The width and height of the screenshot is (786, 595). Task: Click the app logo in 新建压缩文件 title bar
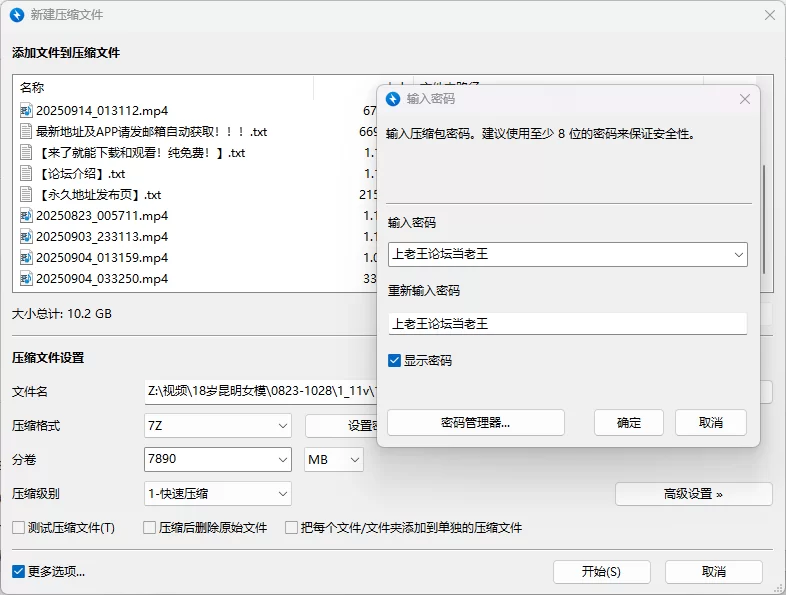pyautogui.click(x=16, y=15)
